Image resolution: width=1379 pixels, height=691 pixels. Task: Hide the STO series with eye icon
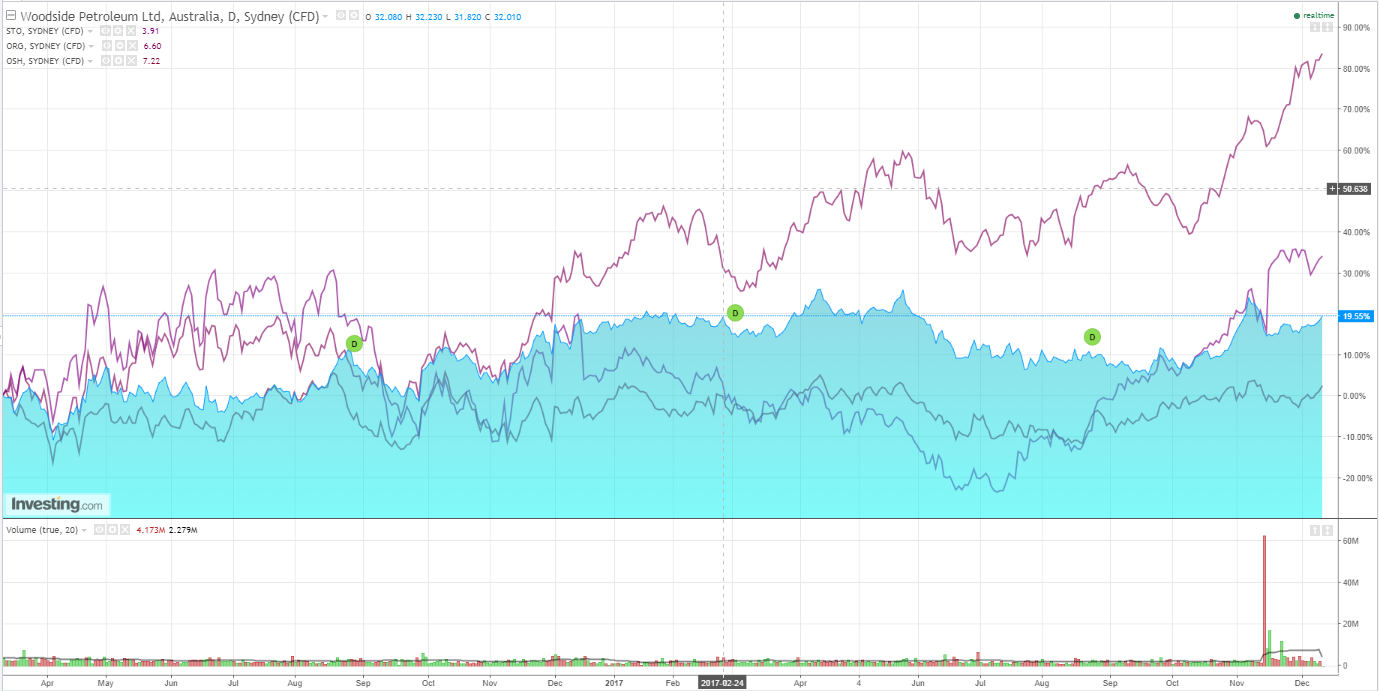pos(105,31)
